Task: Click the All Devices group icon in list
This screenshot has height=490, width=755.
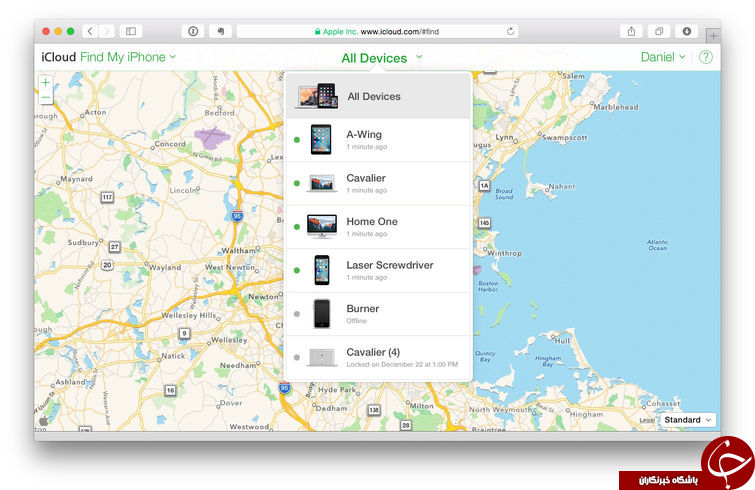Action: pyautogui.click(x=316, y=96)
